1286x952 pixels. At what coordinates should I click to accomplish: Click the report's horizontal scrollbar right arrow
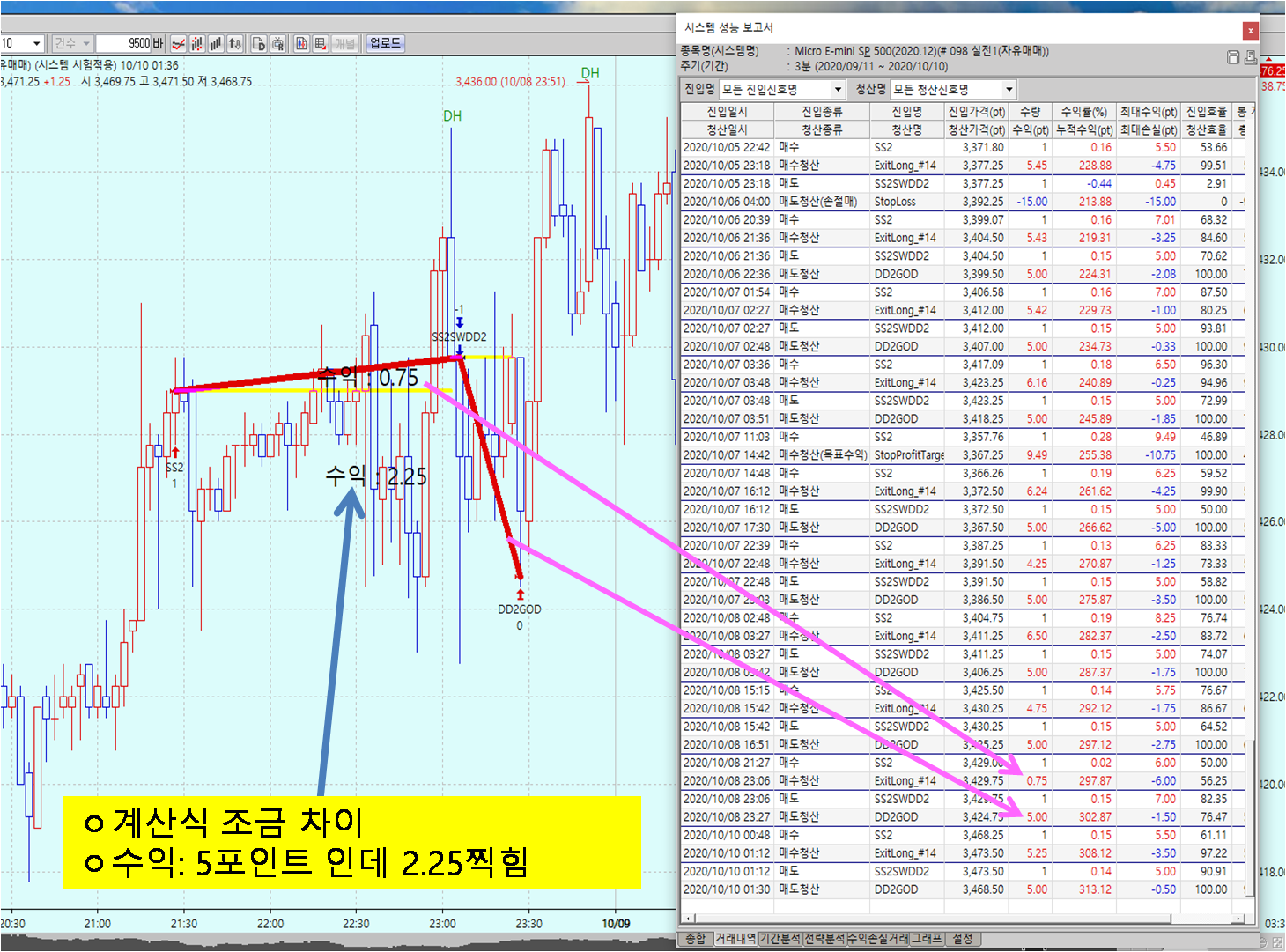(x=1238, y=919)
